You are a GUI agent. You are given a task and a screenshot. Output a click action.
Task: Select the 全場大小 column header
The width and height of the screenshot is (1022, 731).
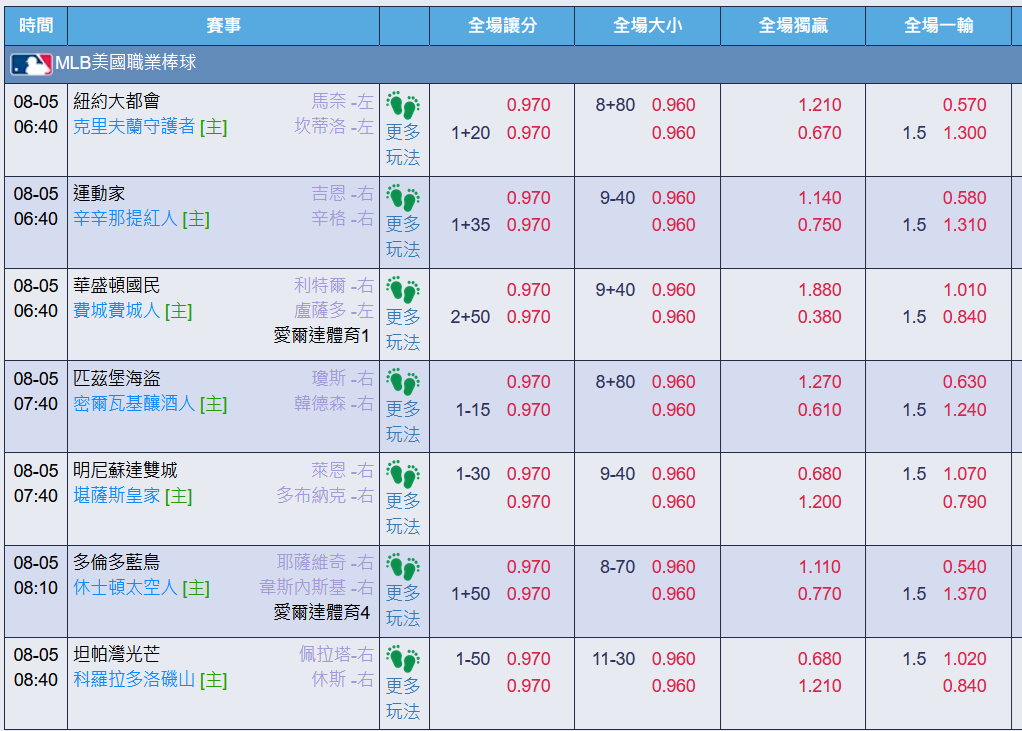(647, 26)
